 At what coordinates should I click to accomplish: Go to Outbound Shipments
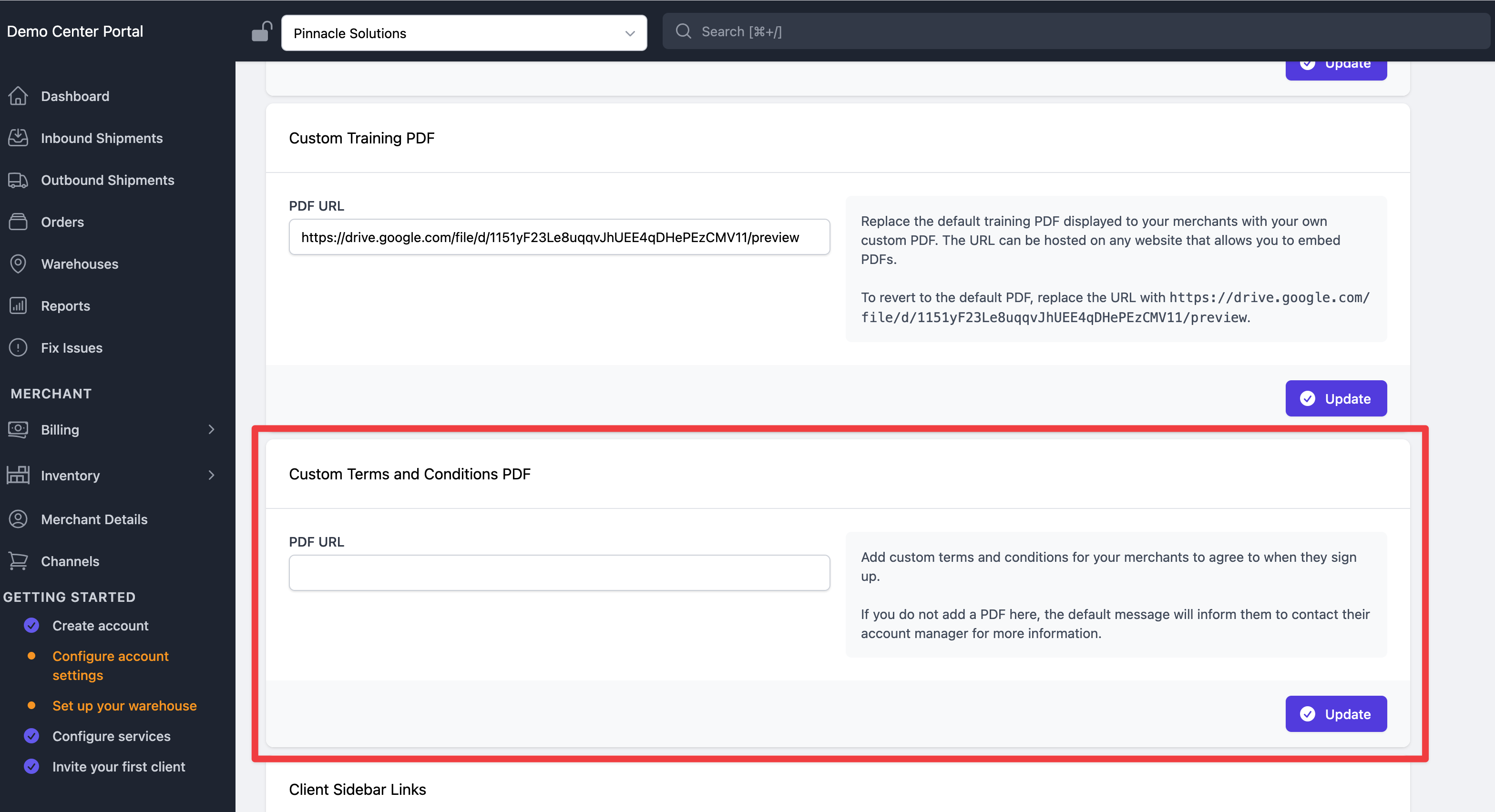[x=107, y=180]
